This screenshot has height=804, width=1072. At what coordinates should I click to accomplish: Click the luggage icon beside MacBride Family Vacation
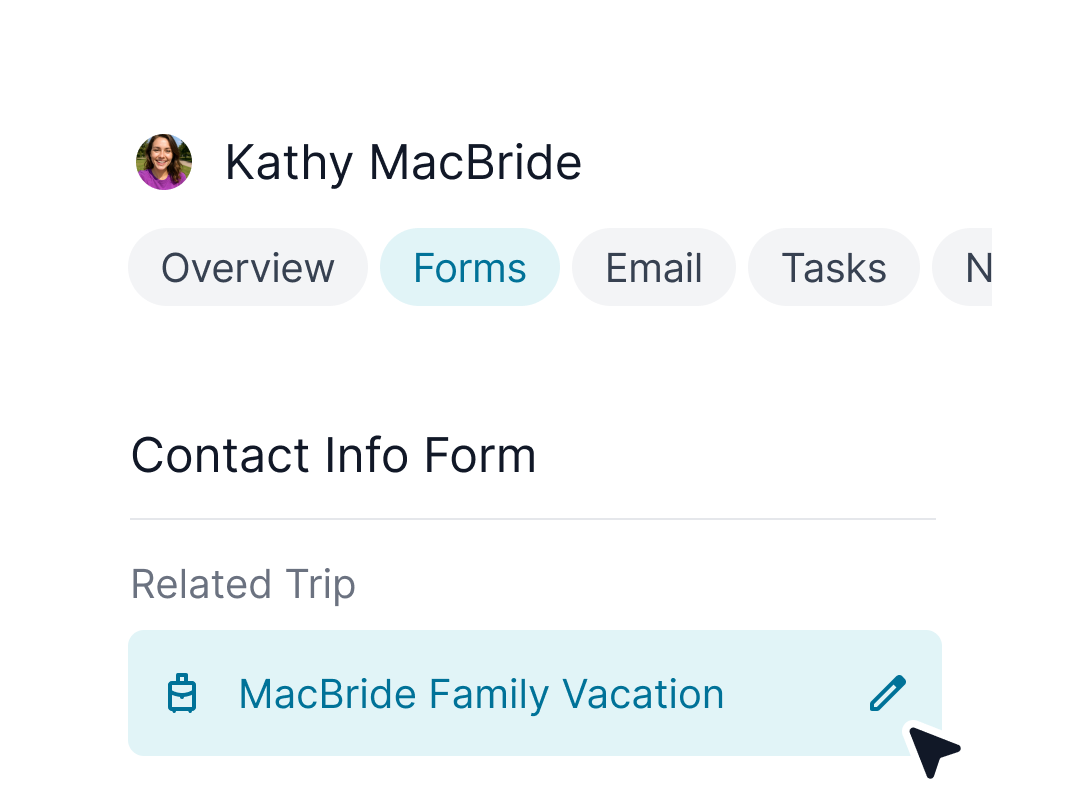point(182,694)
